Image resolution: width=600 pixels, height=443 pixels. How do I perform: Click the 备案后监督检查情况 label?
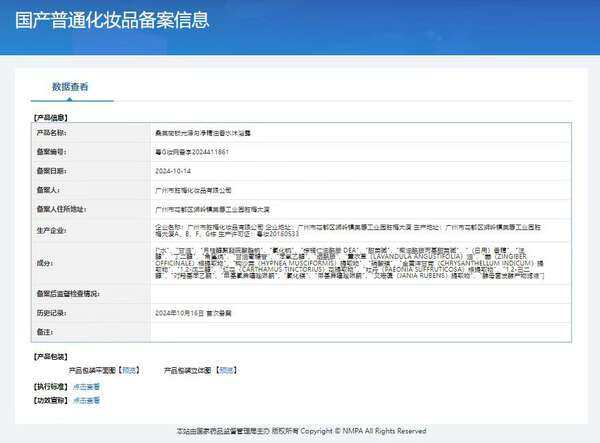(x=68, y=294)
